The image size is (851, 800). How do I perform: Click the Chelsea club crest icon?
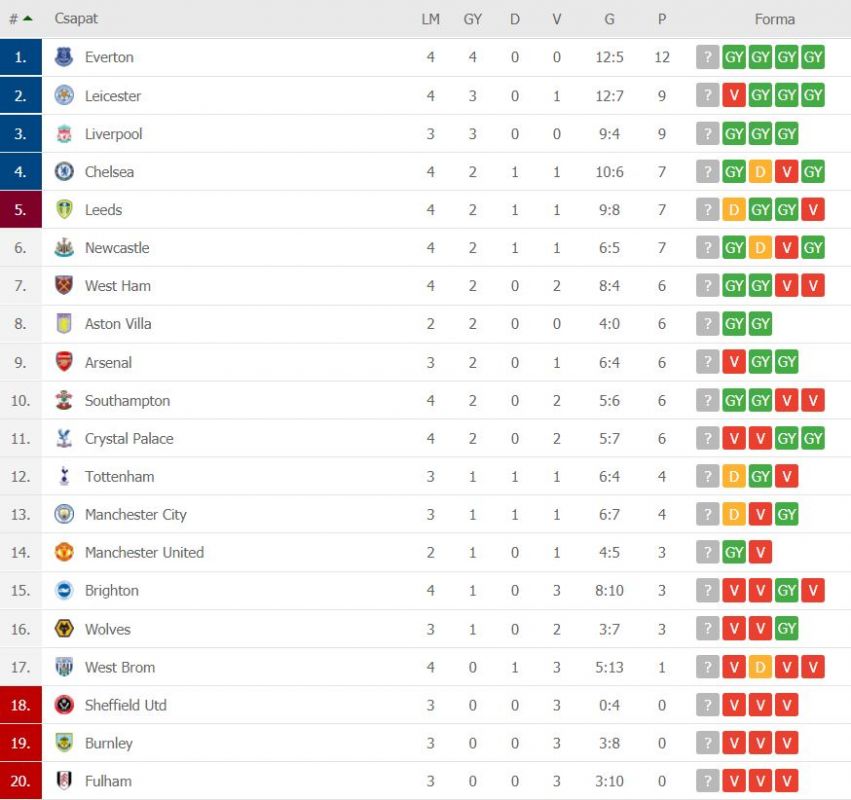pos(64,172)
